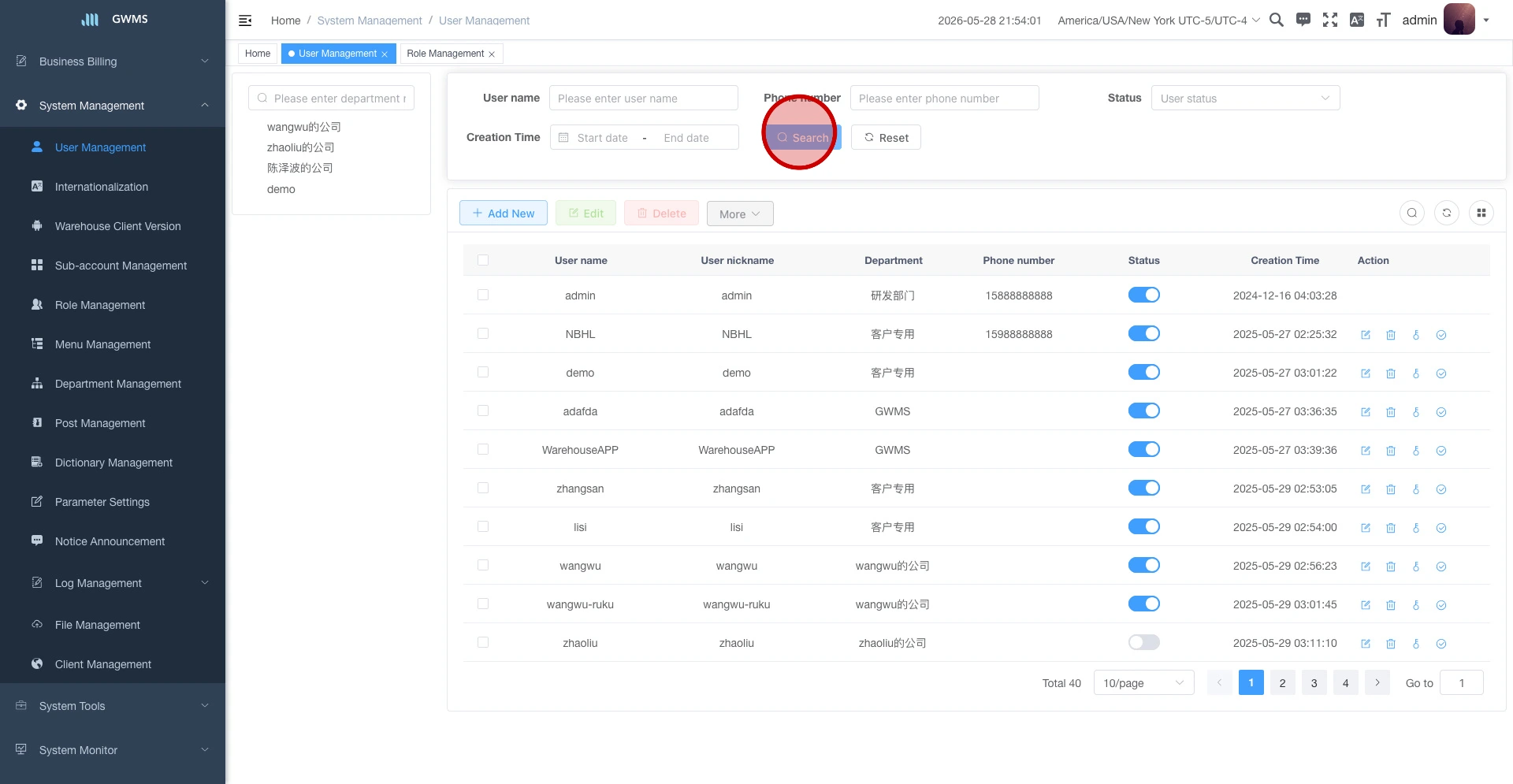Go to next page arrow in pagination

[x=1377, y=682]
